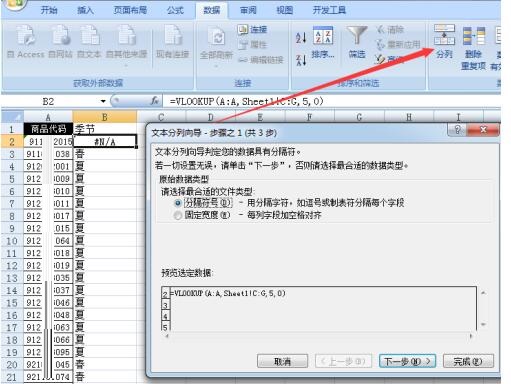
Task: Open 连接 in the connections group
Action: pyautogui.click(x=253, y=30)
